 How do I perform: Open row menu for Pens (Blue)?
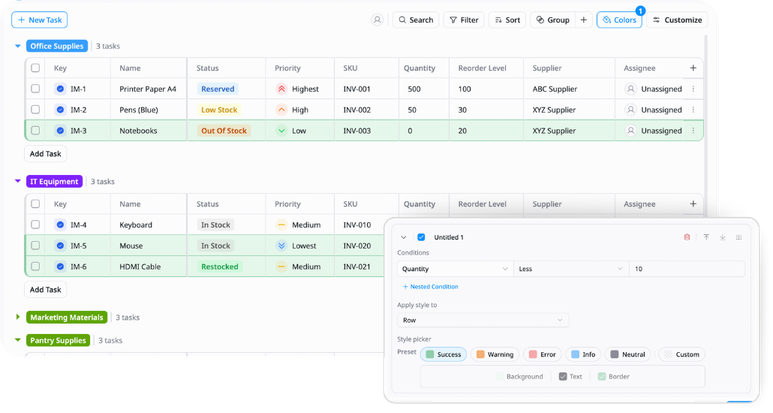693,109
